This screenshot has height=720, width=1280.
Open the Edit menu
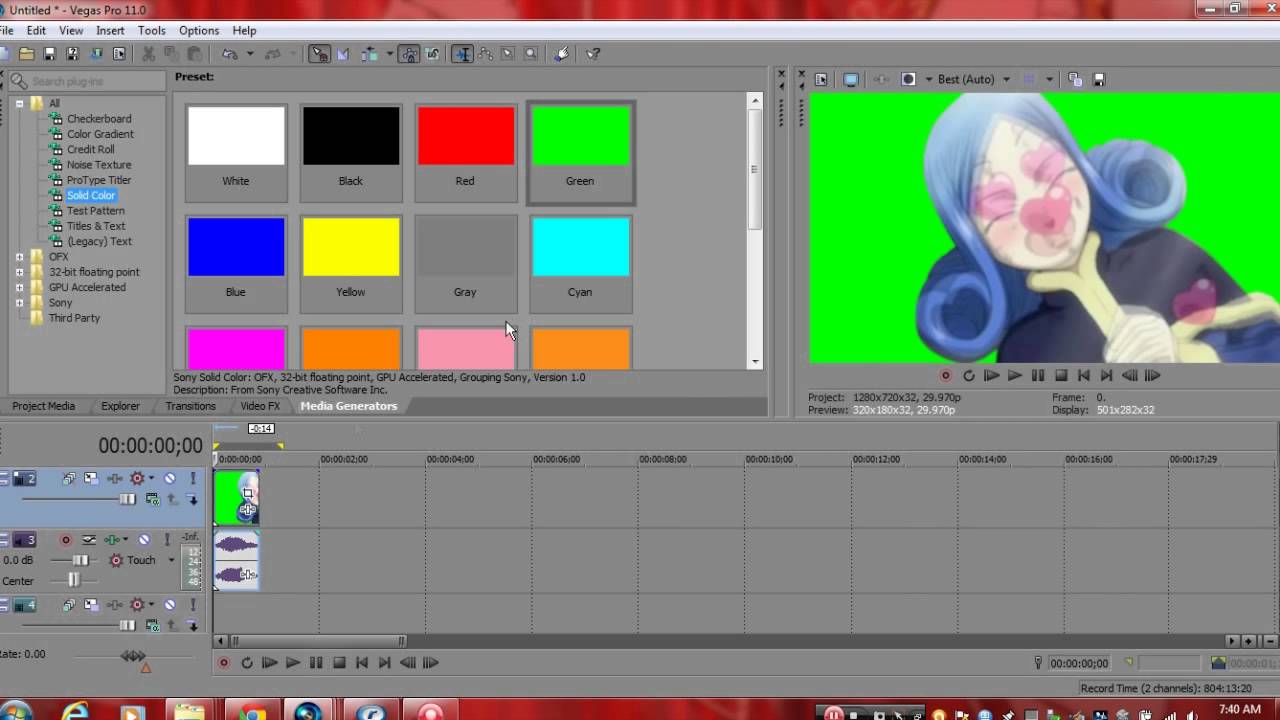click(36, 31)
